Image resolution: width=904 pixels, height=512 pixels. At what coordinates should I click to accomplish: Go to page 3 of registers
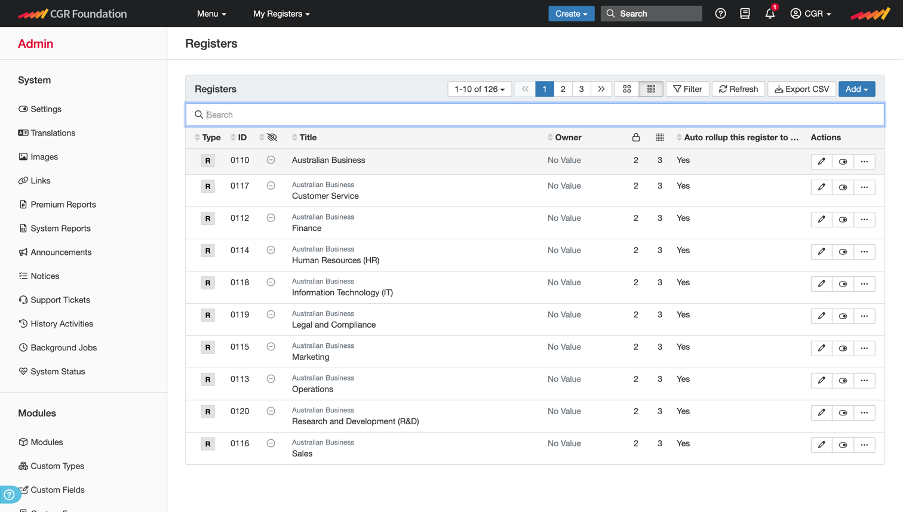pos(581,89)
